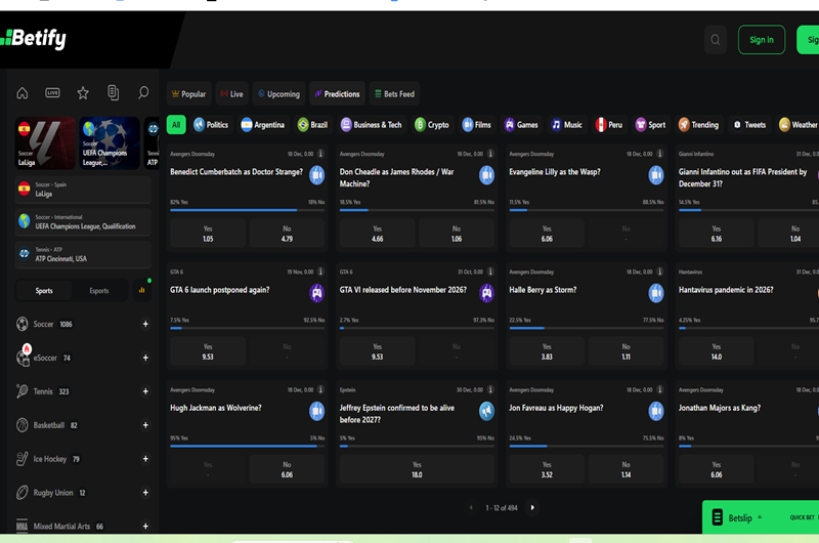This screenshot has height=543, width=819.
Task: Open the LIVE icon in sidebar
Action: point(52,93)
